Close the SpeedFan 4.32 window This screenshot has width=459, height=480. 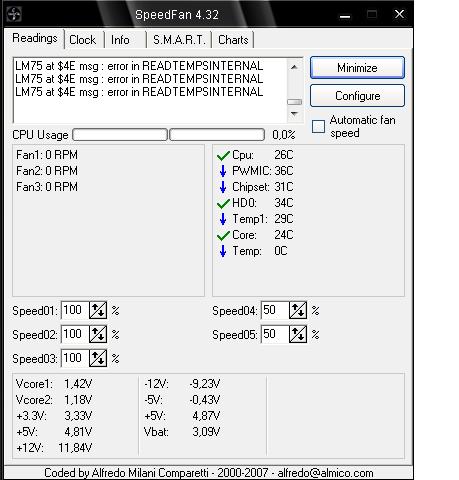[399, 14]
